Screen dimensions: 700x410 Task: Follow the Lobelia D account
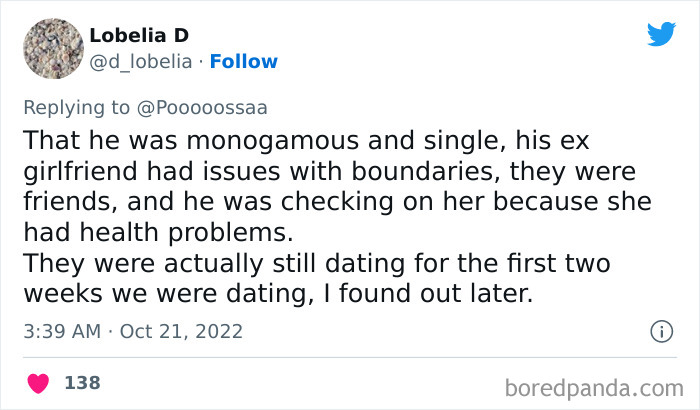click(x=242, y=61)
